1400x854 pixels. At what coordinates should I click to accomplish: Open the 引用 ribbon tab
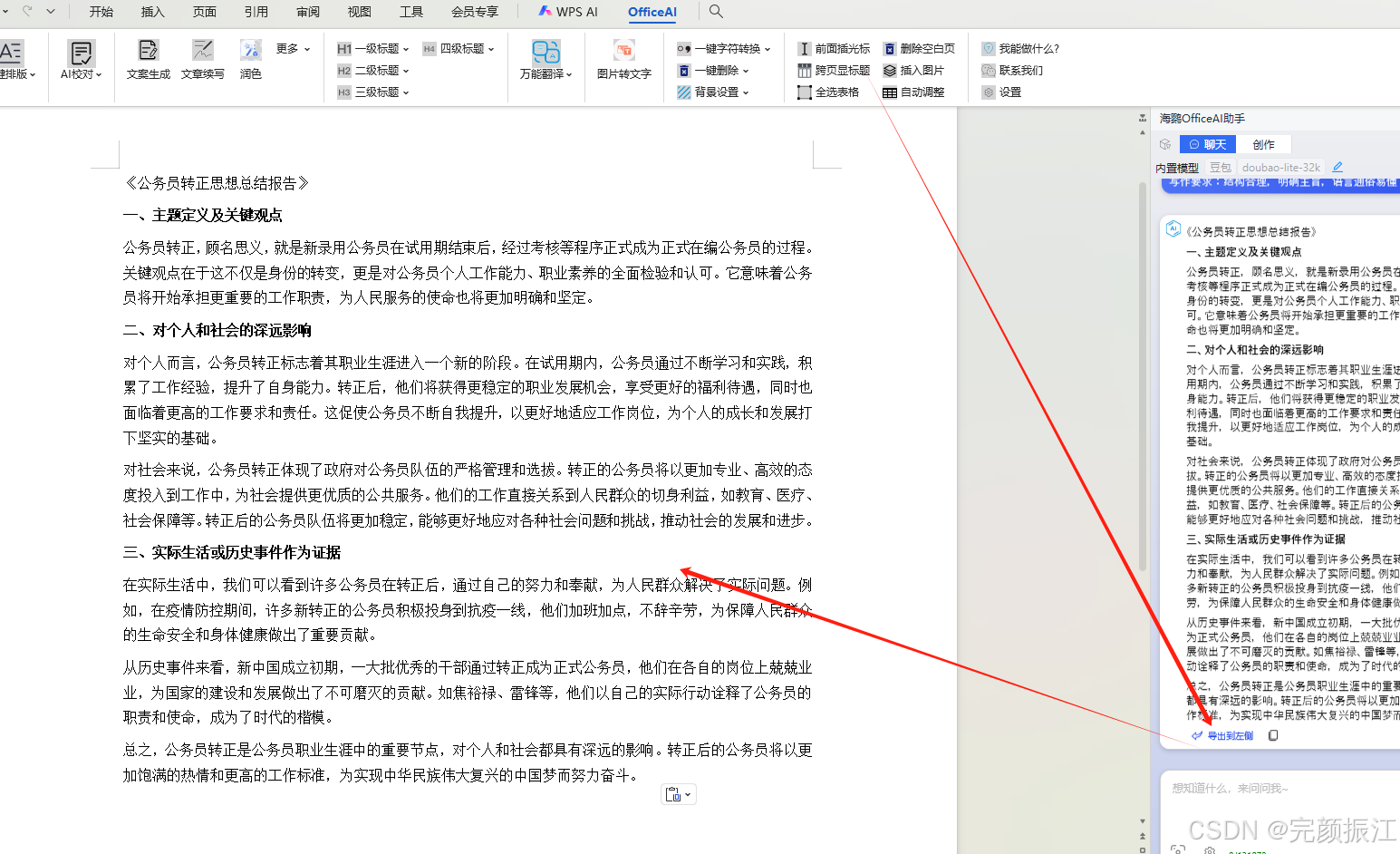pyautogui.click(x=256, y=12)
